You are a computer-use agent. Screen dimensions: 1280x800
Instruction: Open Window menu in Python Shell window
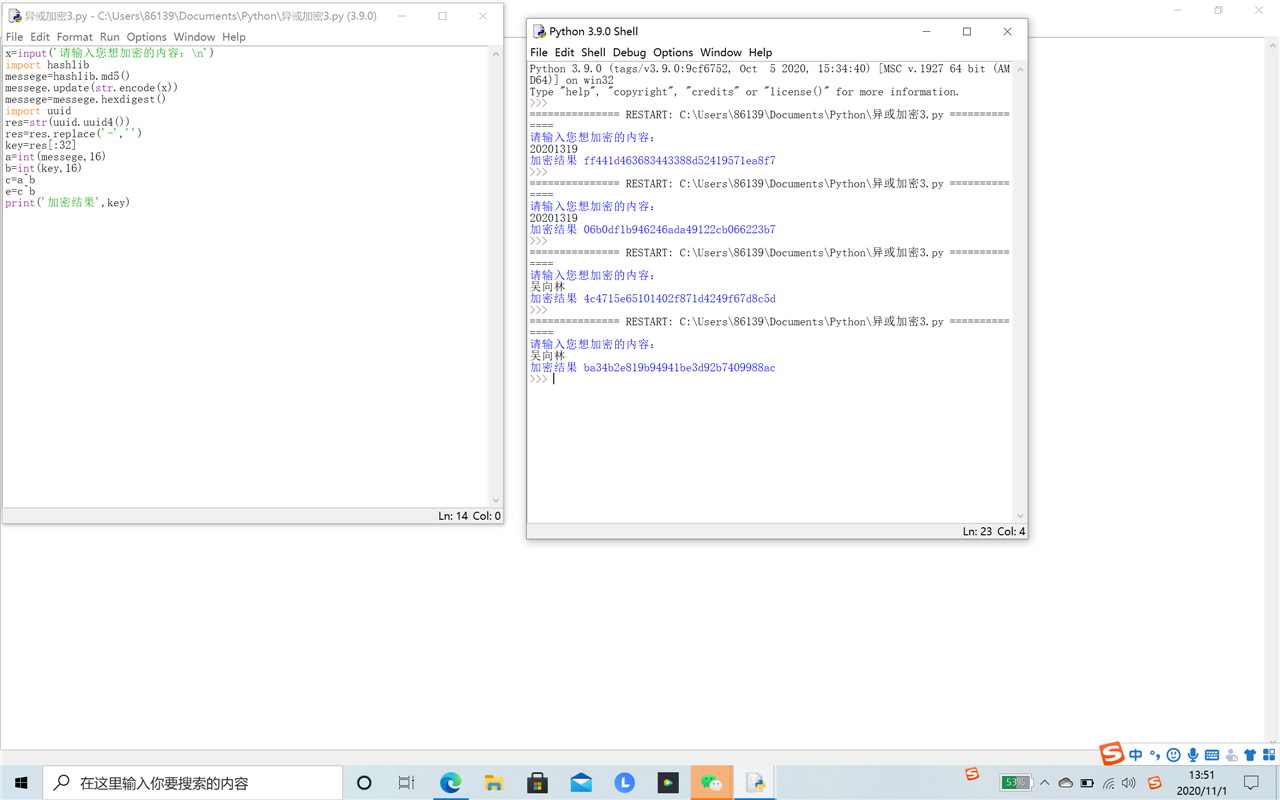720,52
